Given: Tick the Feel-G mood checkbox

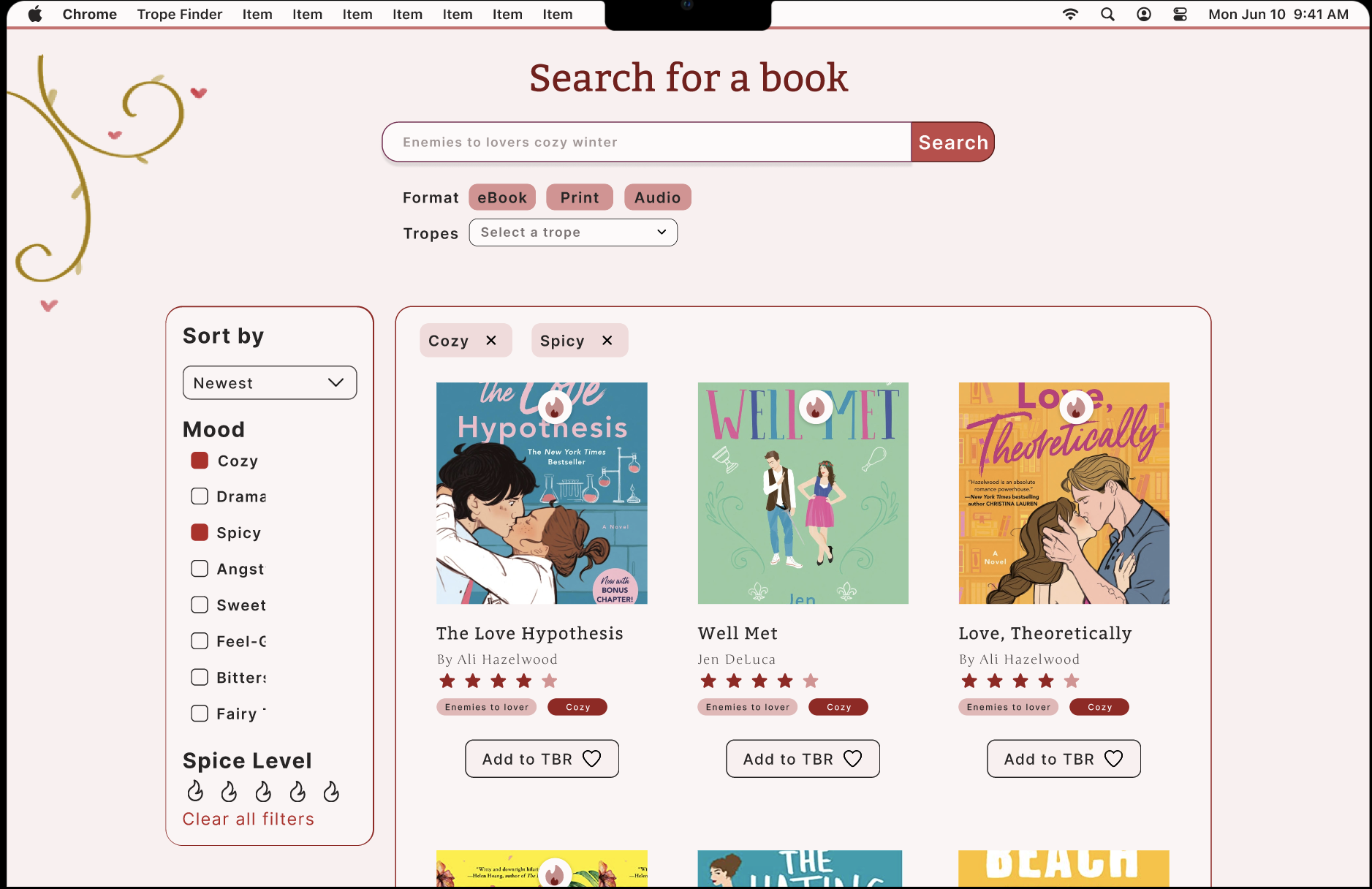Looking at the screenshot, I should (200, 641).
